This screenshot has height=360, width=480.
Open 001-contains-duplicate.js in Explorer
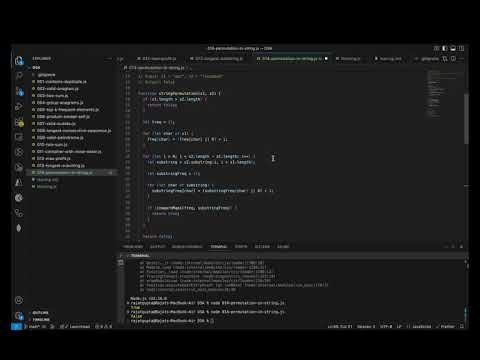pos(72,82)
